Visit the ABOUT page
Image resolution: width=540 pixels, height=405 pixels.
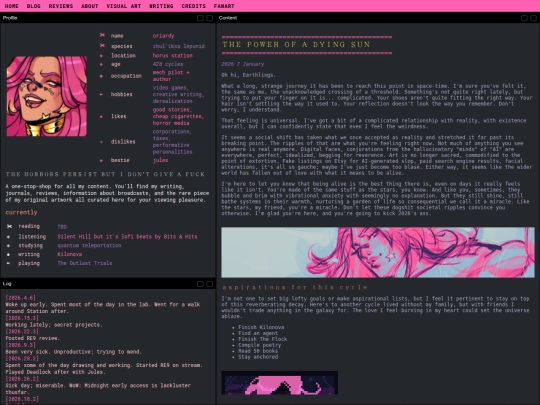pyautogui.click(x=90, y=6)
